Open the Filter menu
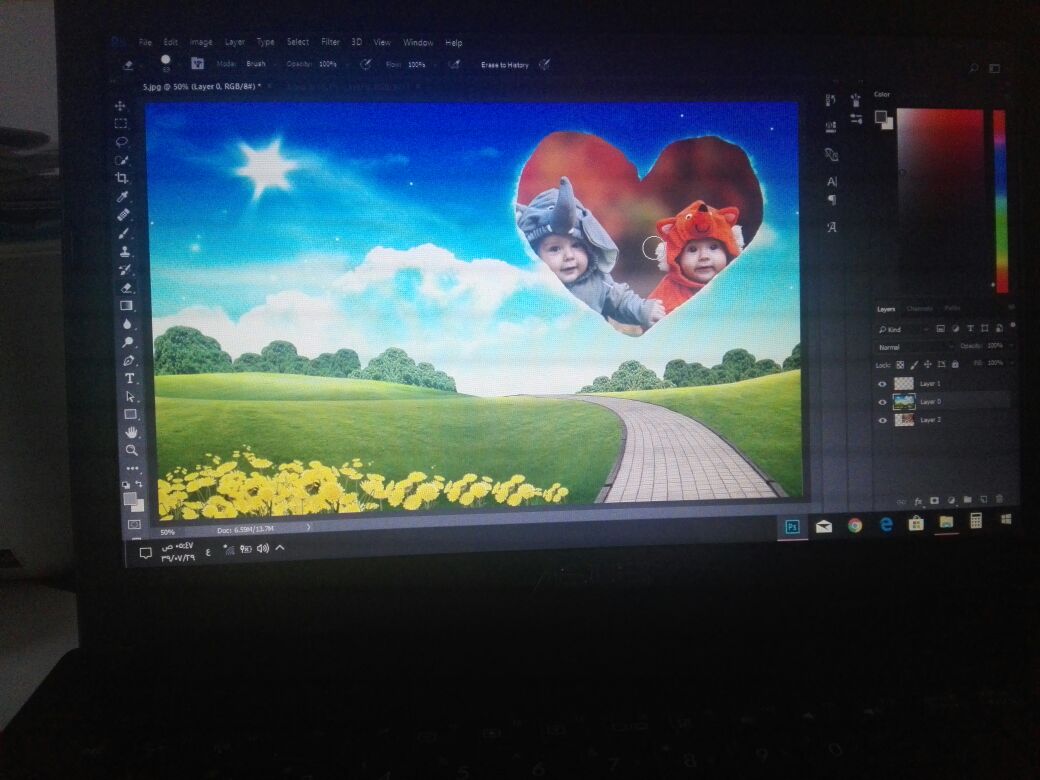The width and height of the screenshot is (1040, 780). pos(330,43)
